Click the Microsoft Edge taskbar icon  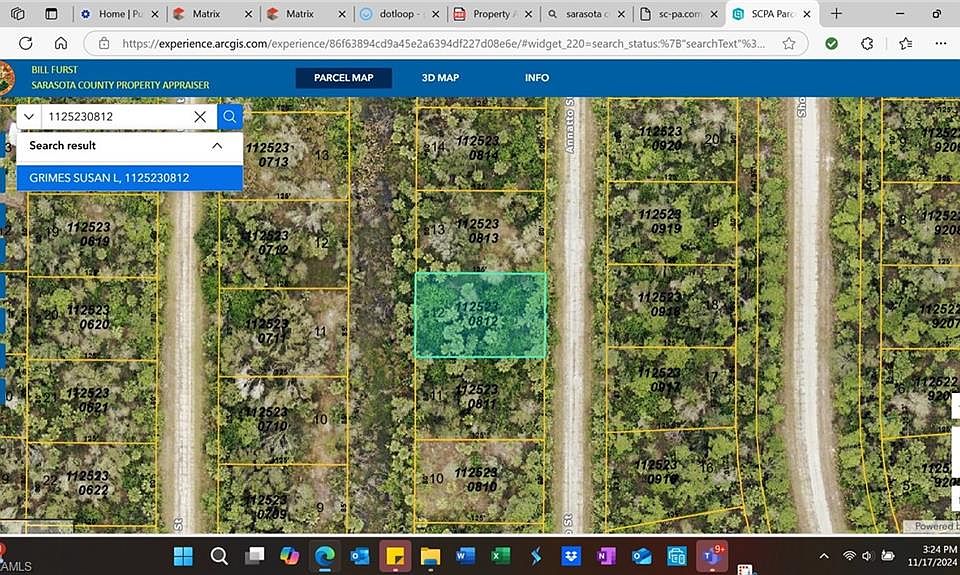324,556
